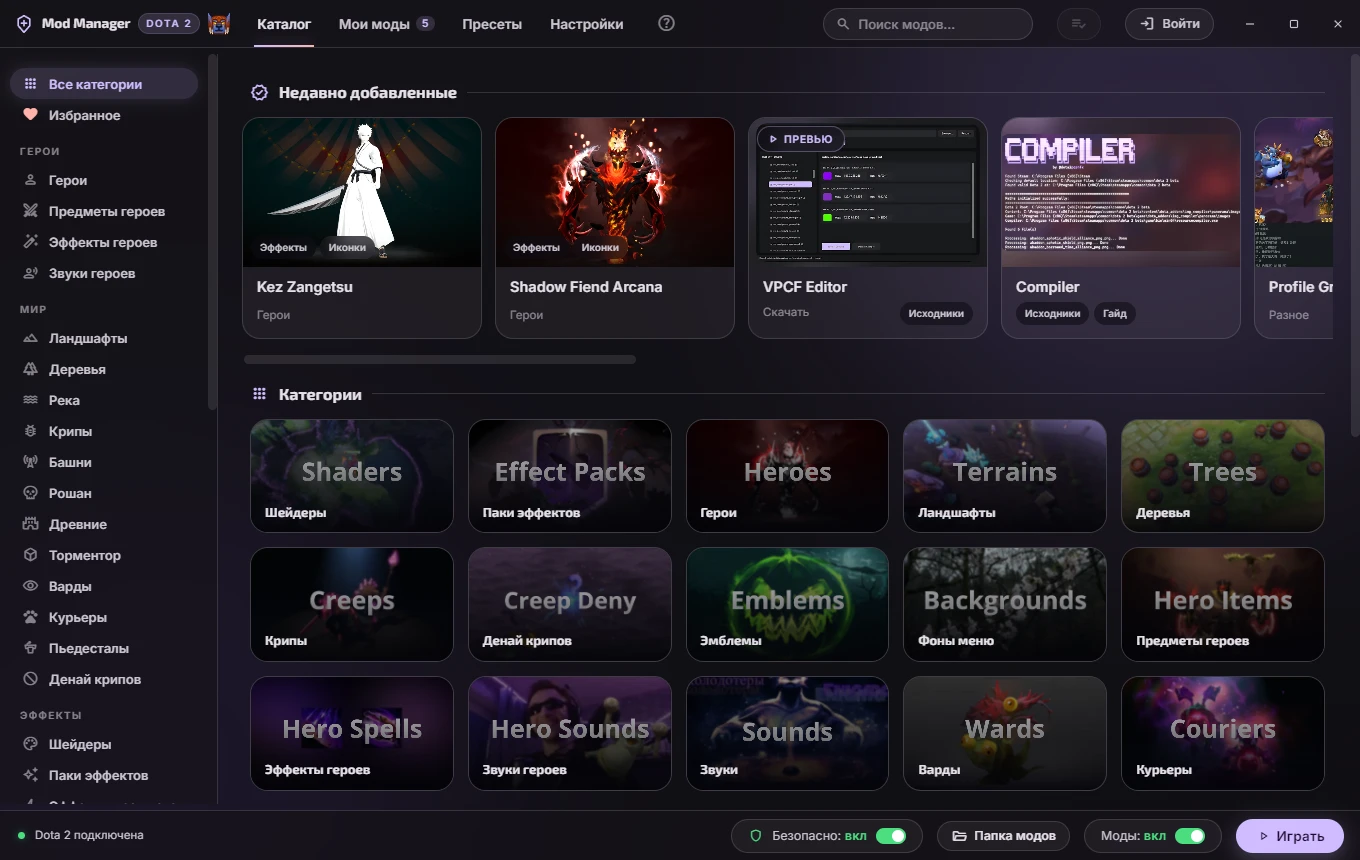Click the Ландшафты mountain icon in sidebar
Screen dimensions: 1360x860
click(30, 338)
